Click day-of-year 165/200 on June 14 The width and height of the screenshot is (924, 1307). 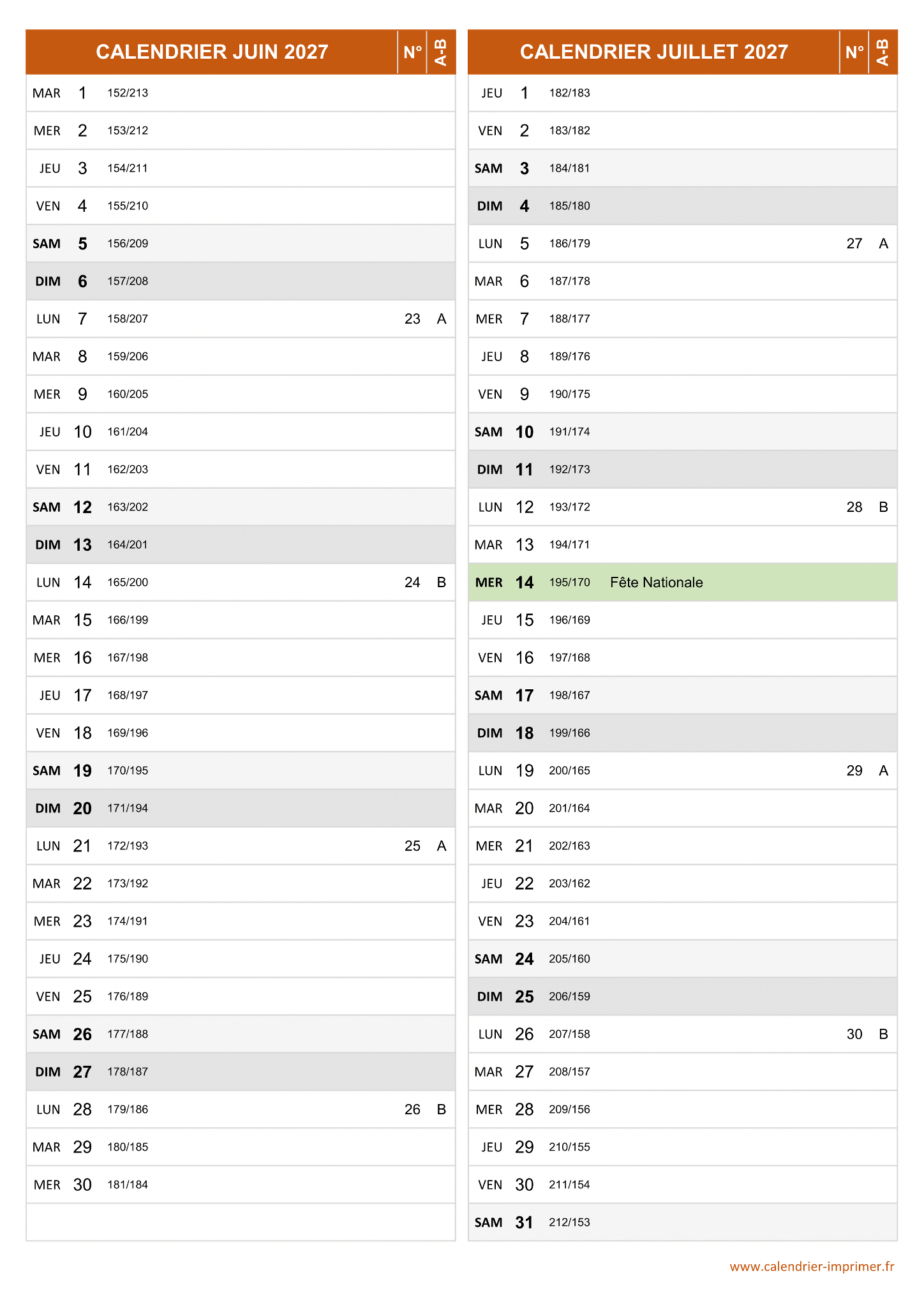coord(128,583)
